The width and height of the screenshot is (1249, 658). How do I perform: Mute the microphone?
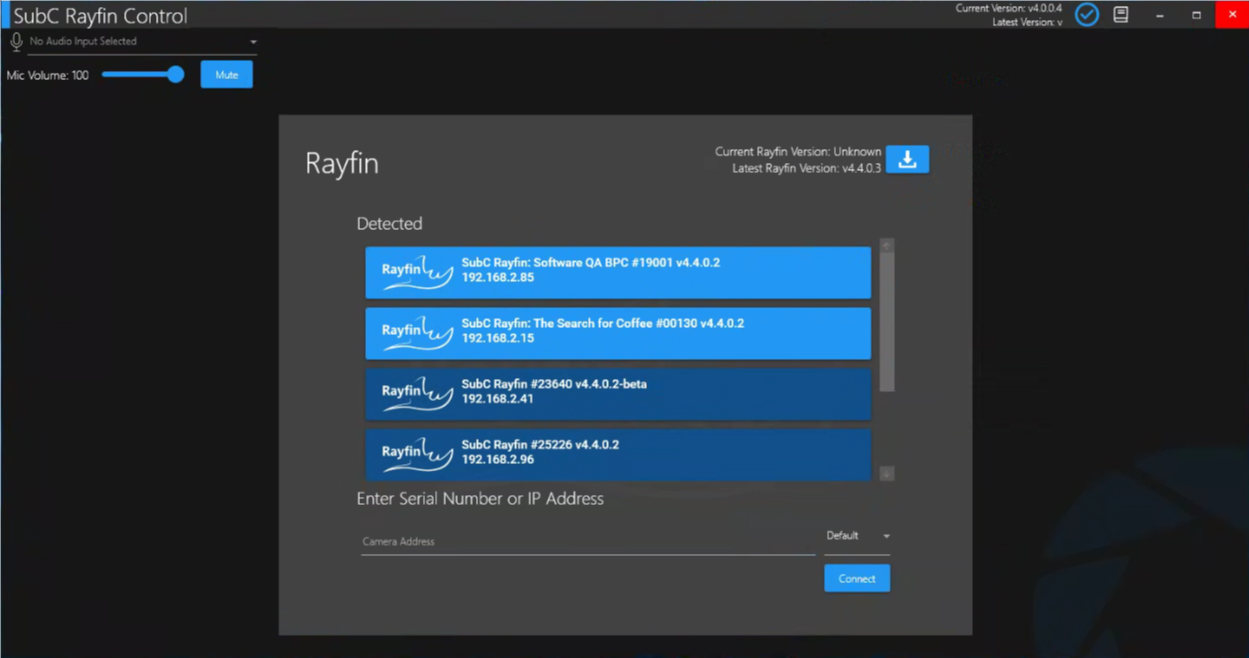pos(226,75)
